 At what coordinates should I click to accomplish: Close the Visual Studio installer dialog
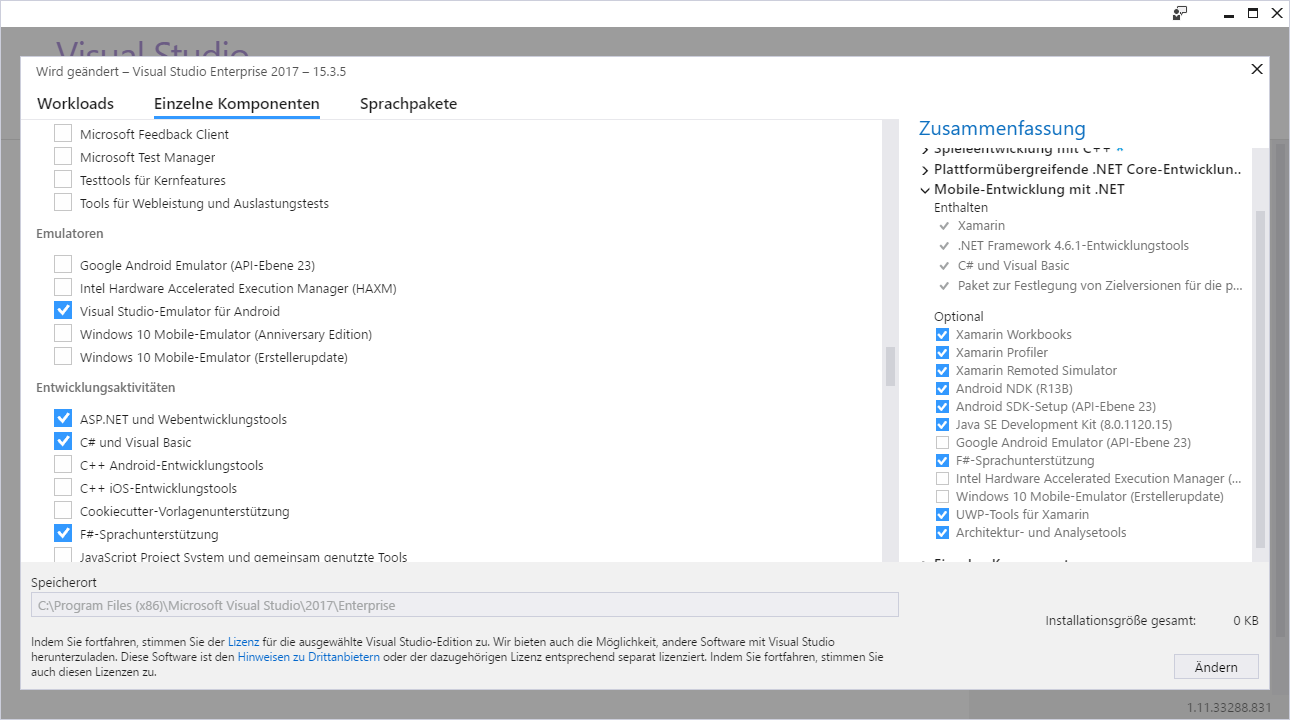1257,69
